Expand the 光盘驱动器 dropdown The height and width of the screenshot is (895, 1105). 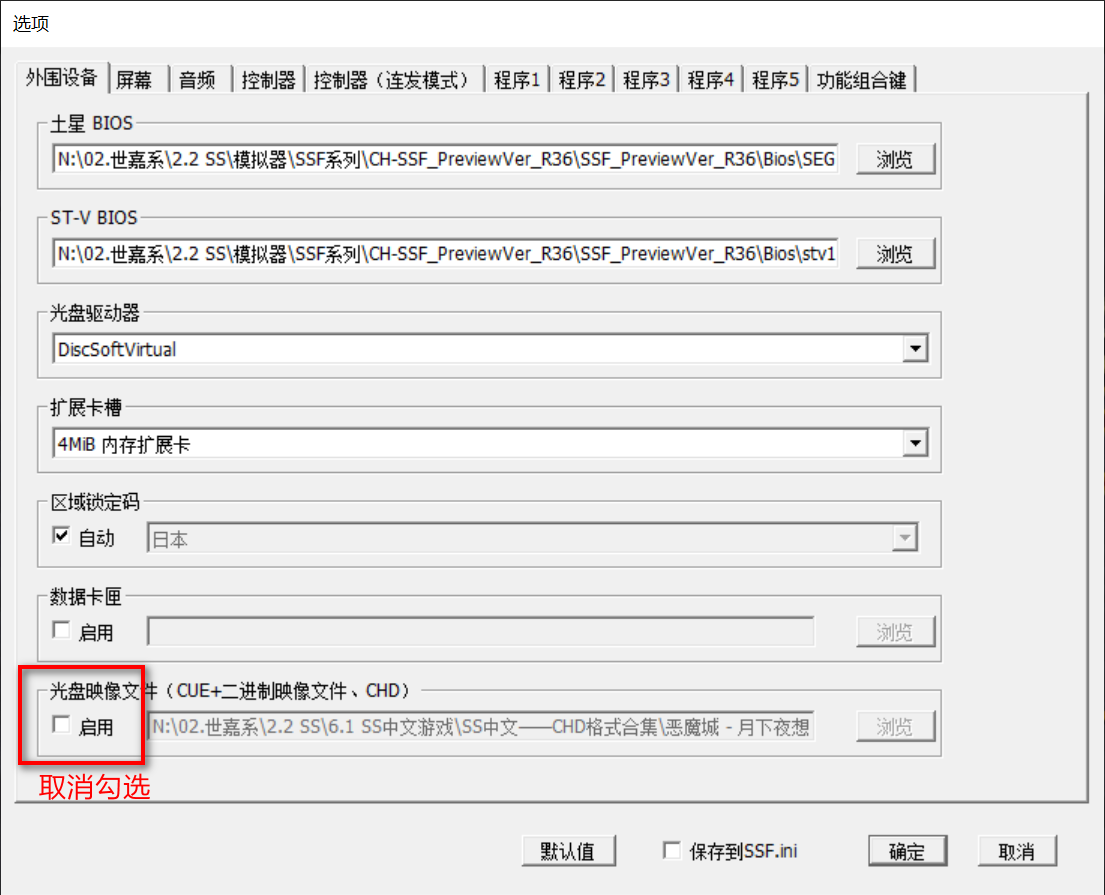(x=914, y=349)
